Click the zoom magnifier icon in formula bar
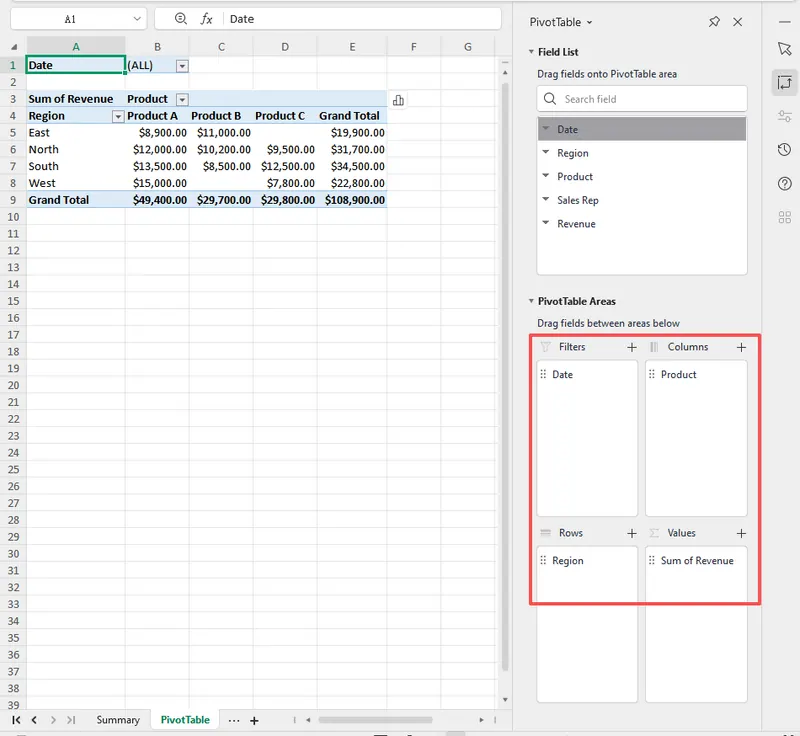This screenshot has height=736, width=800. point(180,19)
